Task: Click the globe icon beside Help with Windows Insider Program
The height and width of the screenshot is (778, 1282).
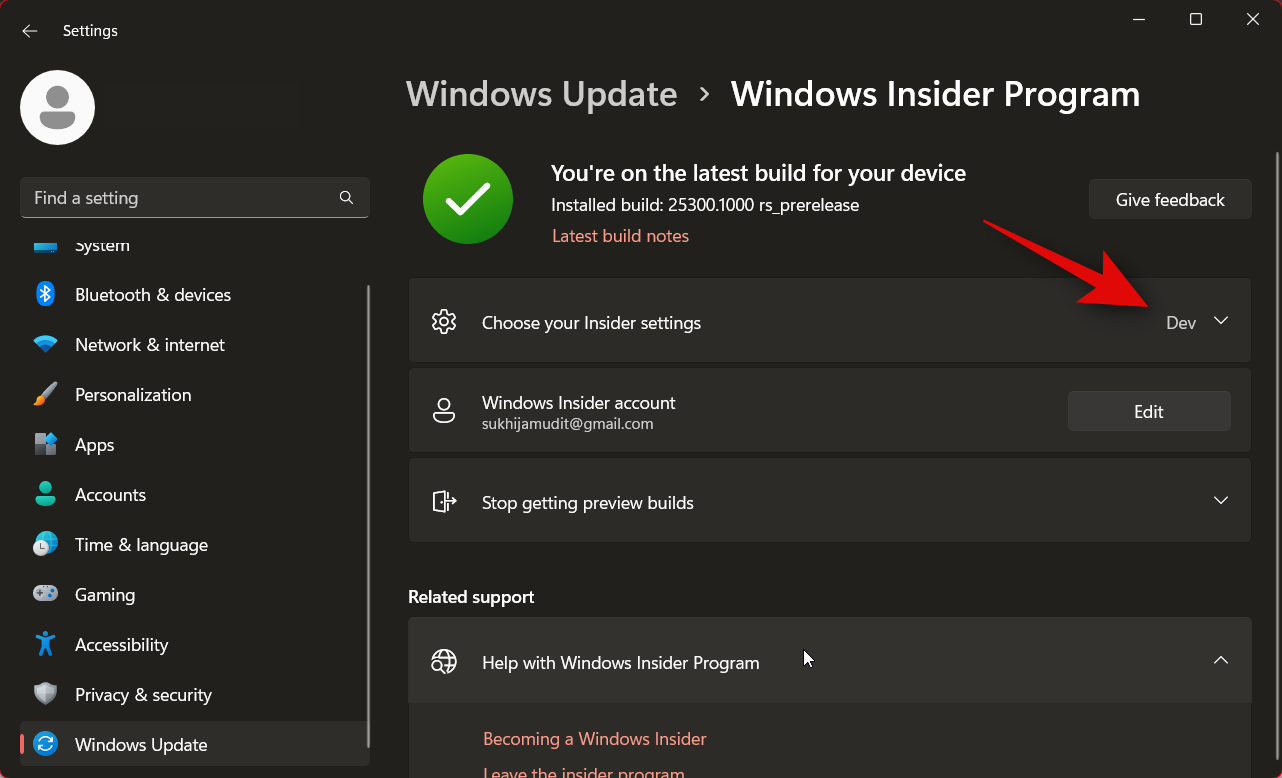Action: click(444, 661)
